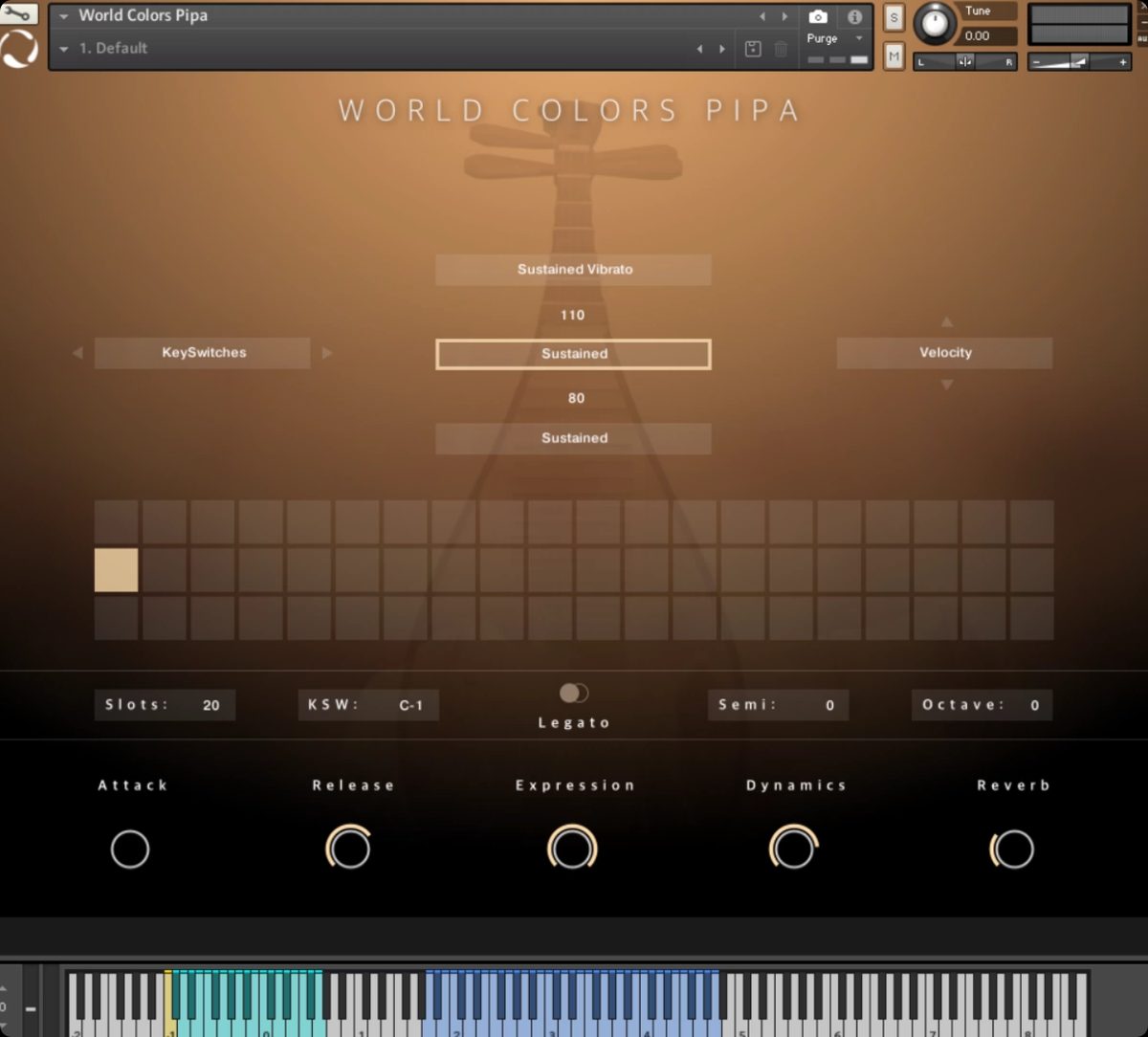
Task: Click left arrow next to KeySwitches
Action: tap(77, 353)
